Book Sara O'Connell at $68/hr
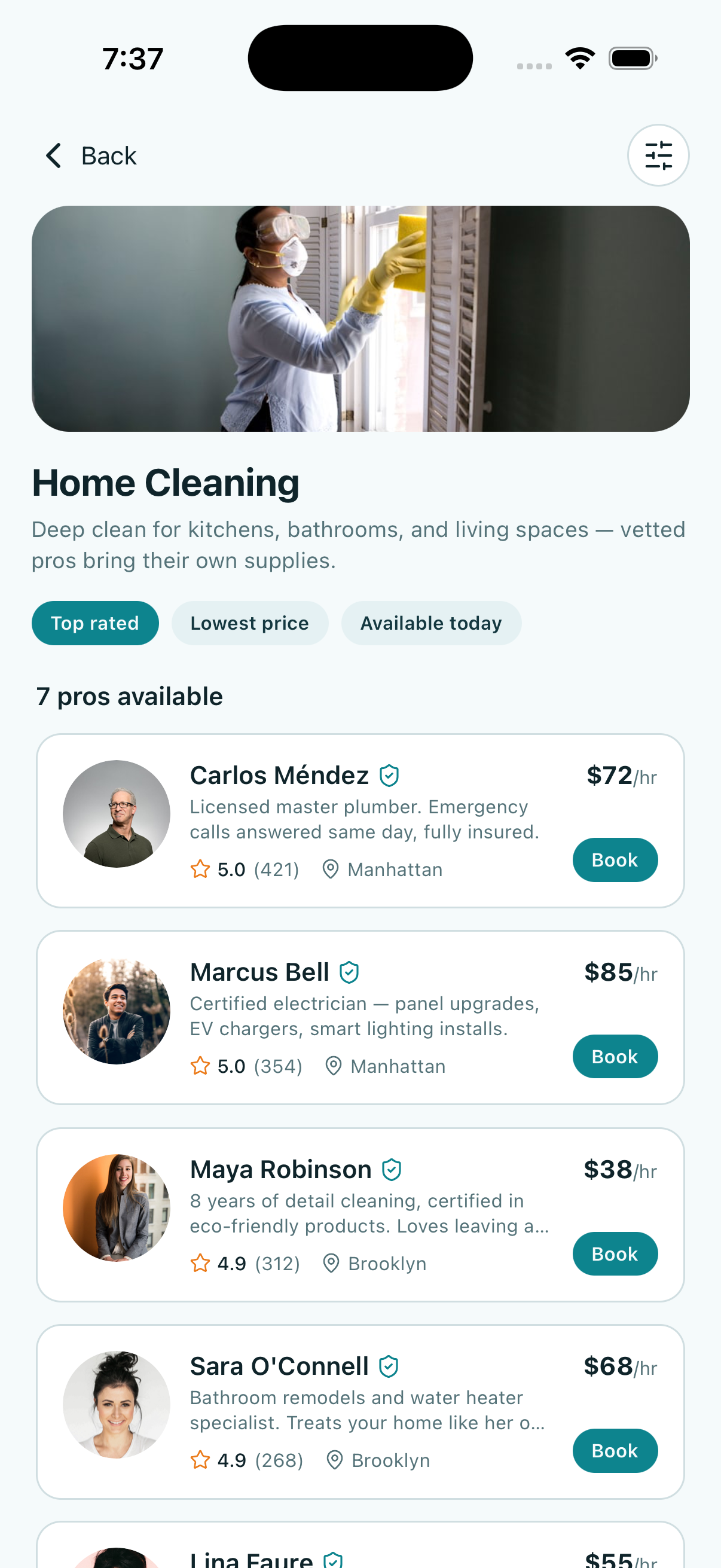Image resolution: width=721 pixels, height=1568 pixels. click(615, 1450)
